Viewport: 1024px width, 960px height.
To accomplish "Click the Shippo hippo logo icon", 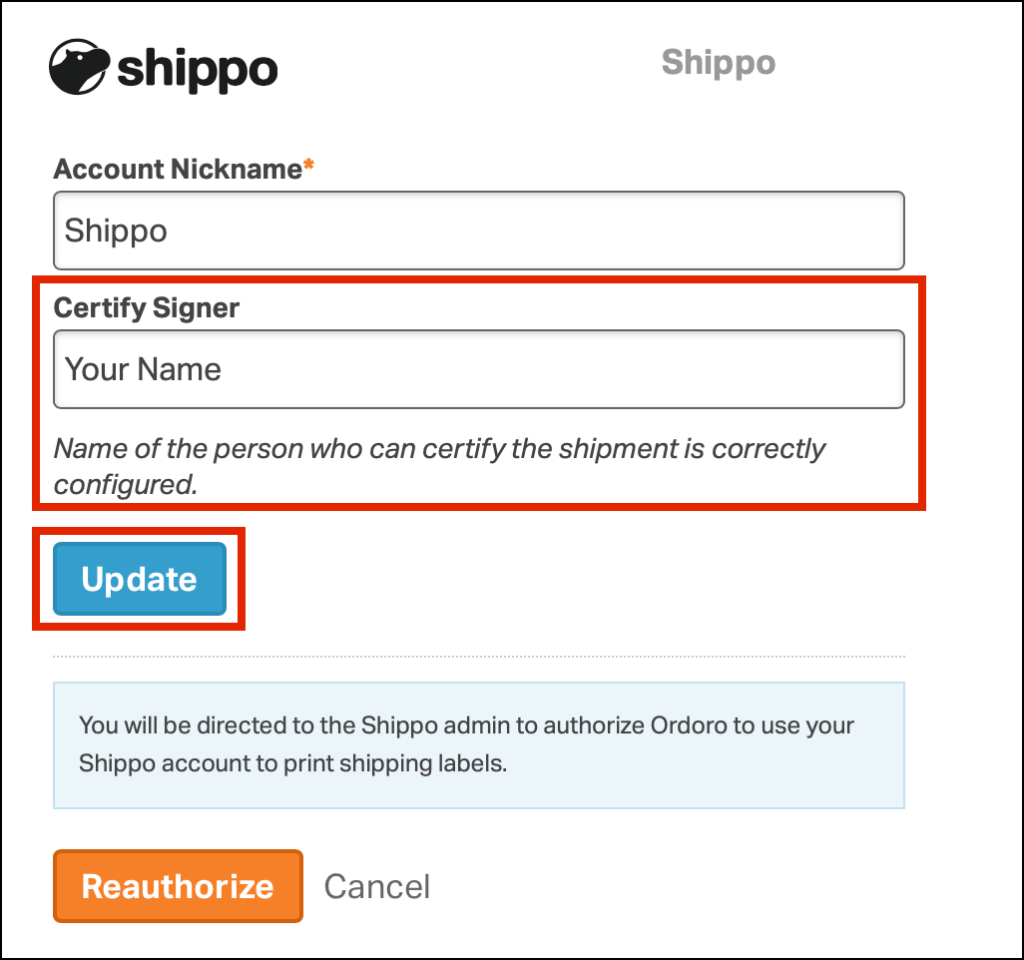I will coord(79,67).
